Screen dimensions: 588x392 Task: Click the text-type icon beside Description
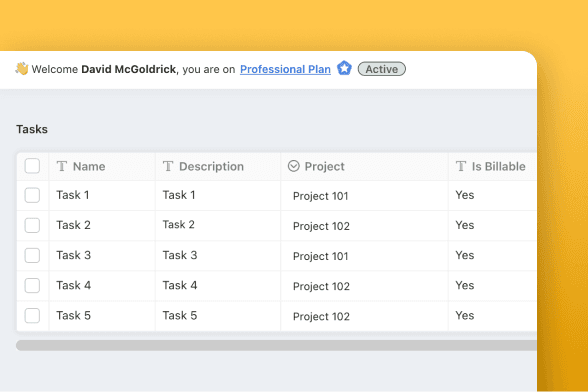[x=168, y=166]
